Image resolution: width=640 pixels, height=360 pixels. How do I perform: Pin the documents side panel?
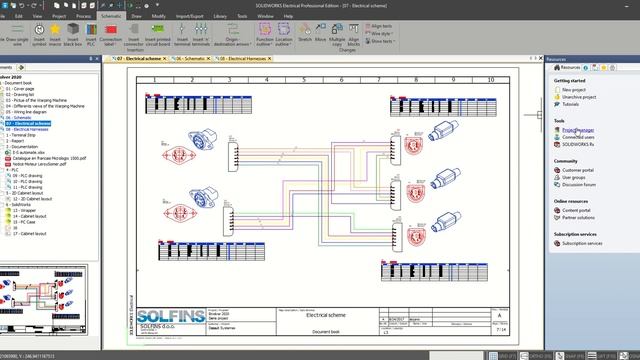click(x=91, y=59)
